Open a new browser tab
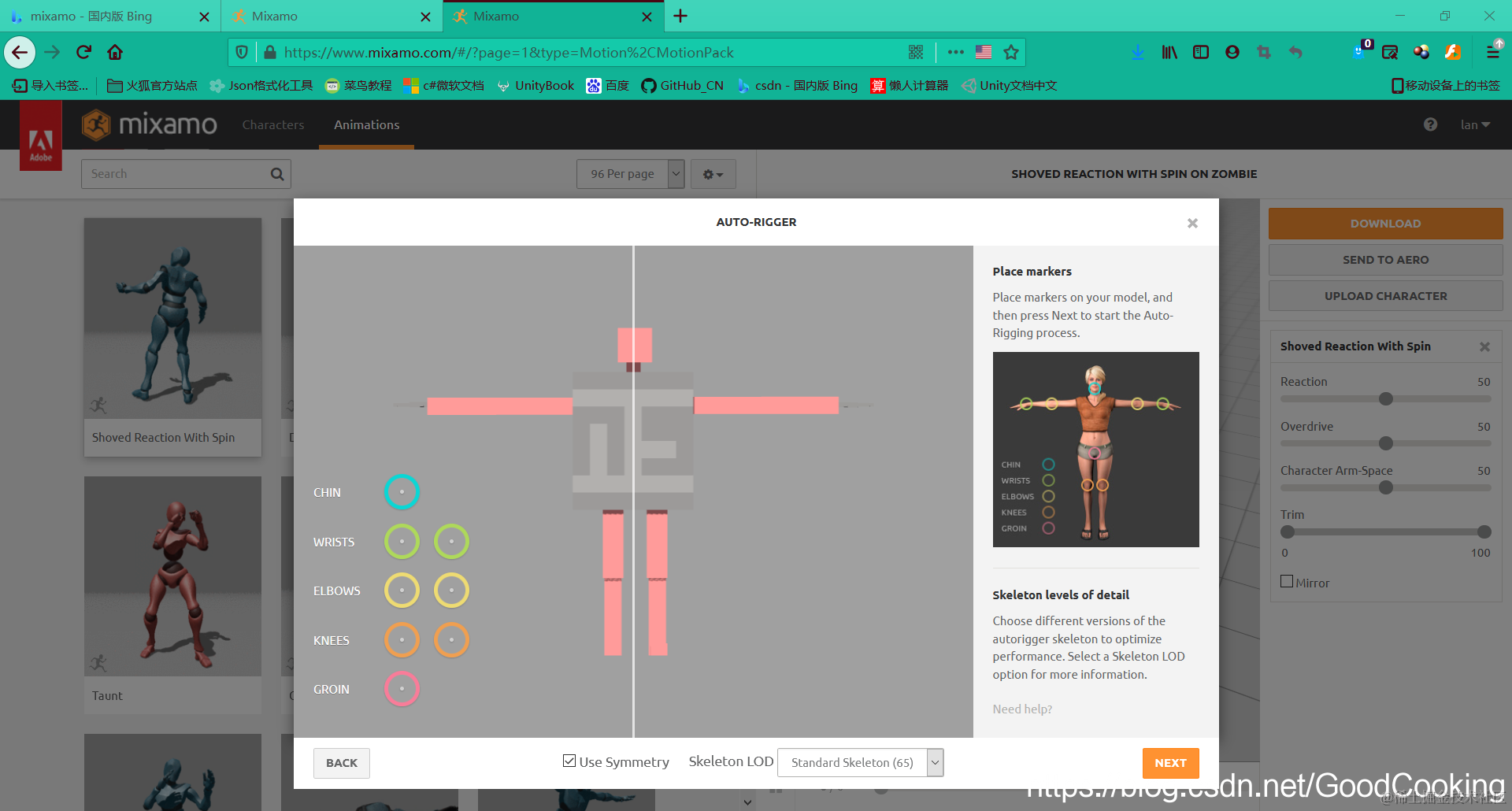Image resolution: width=1512 pixels, height=811 pixels. coord(680,16)
